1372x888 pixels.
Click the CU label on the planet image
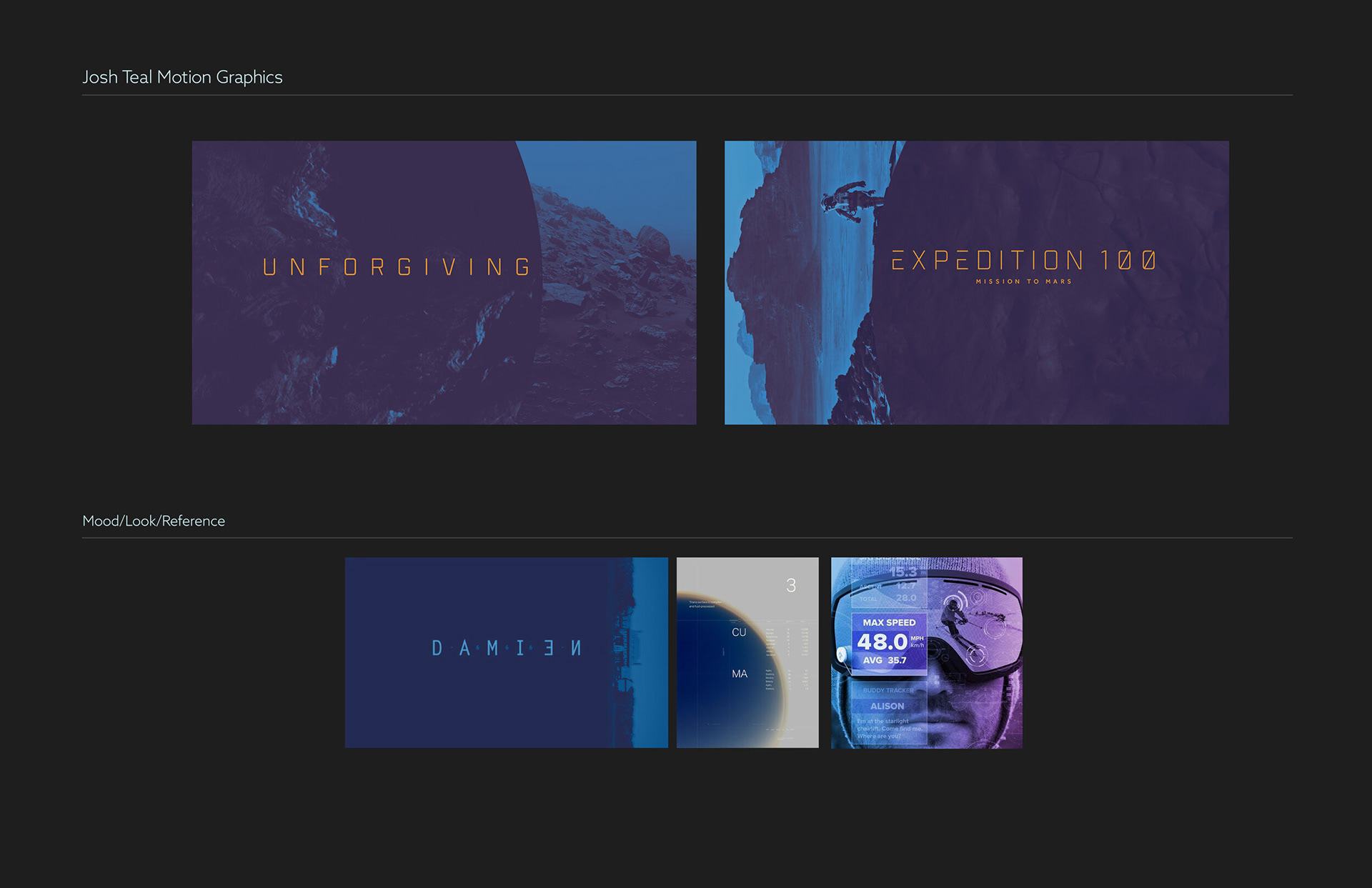[x=738, y=632]
